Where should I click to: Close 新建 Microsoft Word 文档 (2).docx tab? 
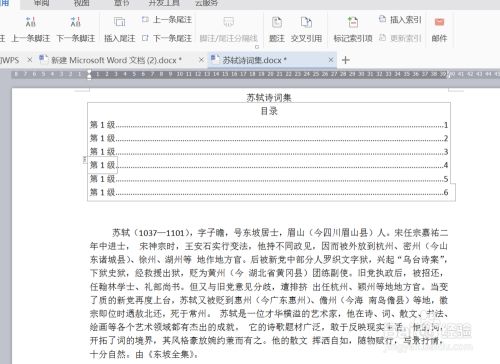(201, 60)
